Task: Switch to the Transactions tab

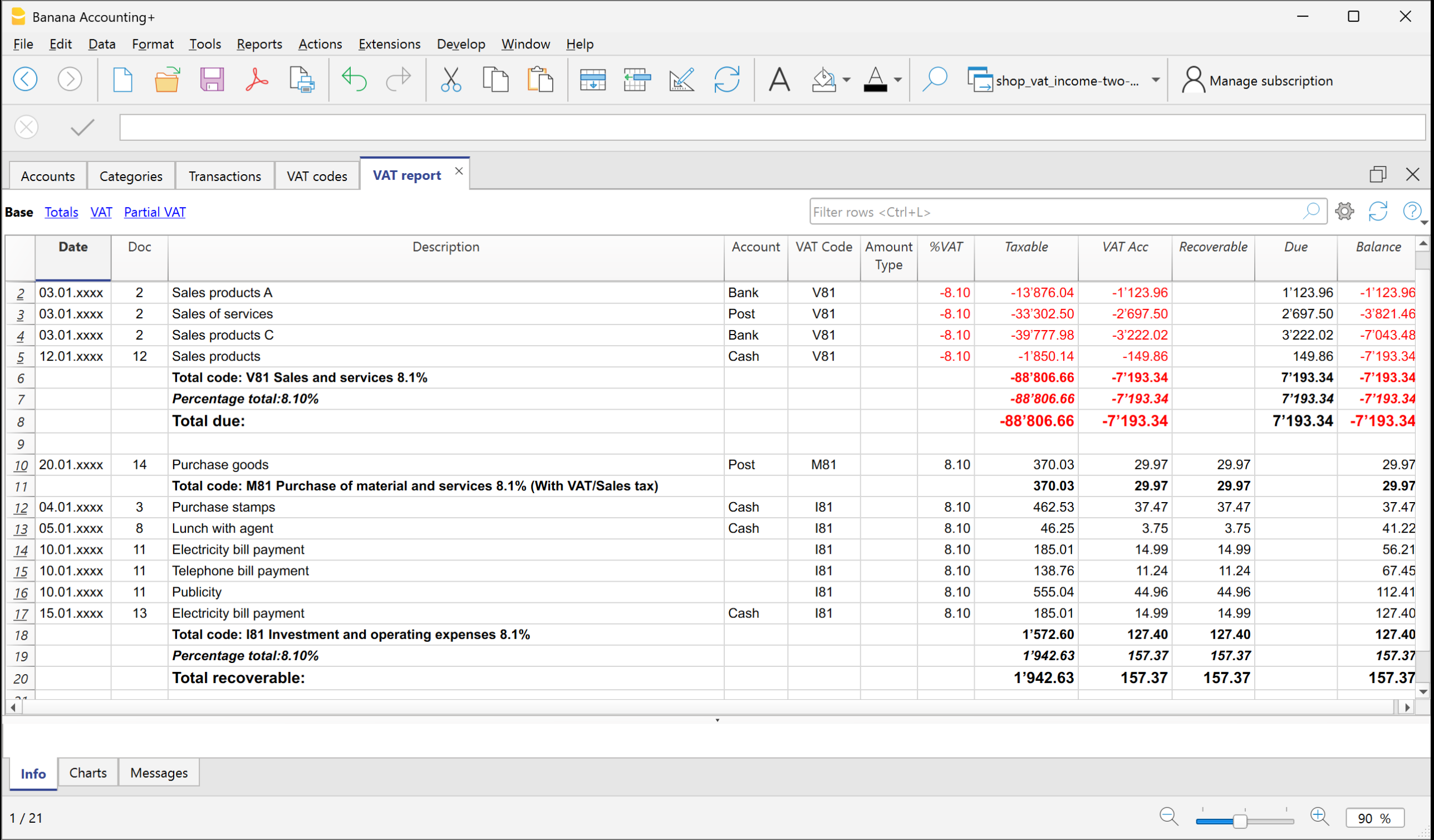Action: click(225, 176)
